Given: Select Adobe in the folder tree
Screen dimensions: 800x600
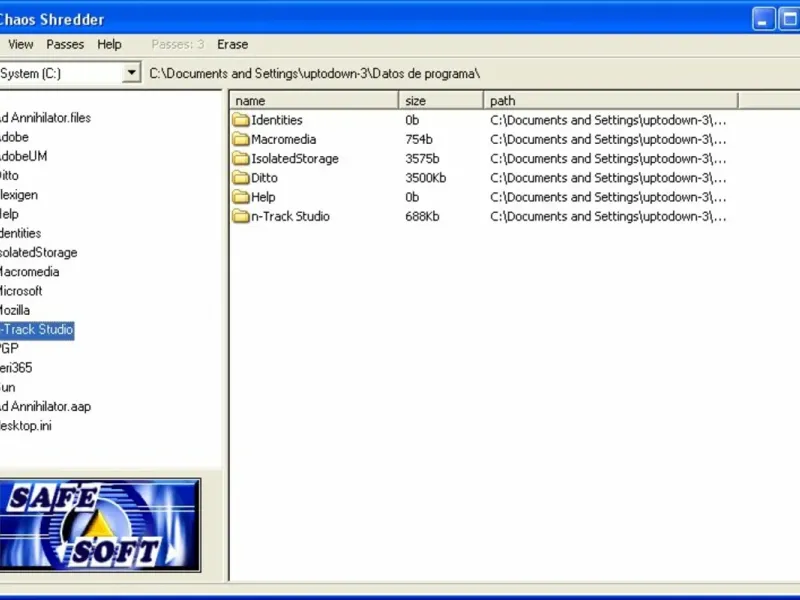Looking at the screenshot, I should click(14, 137).
